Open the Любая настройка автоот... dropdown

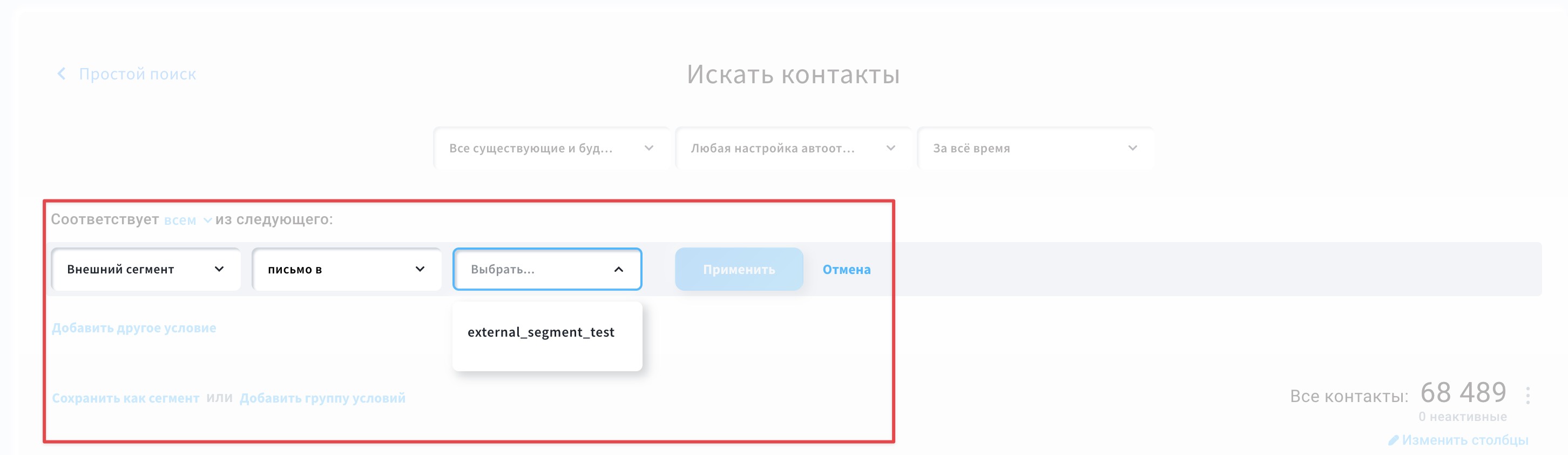(x=793, y=148)
